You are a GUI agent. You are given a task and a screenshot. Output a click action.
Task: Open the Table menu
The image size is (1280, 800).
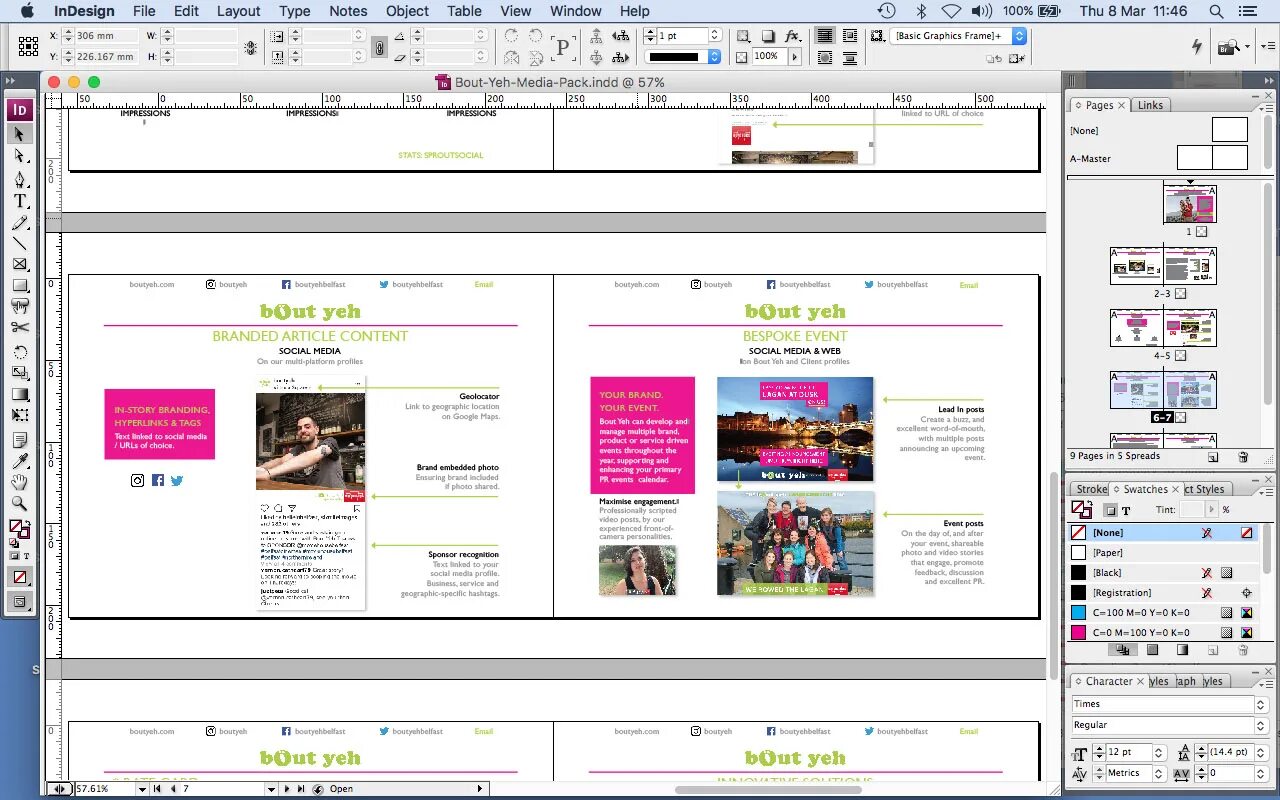tap(464, 11)
